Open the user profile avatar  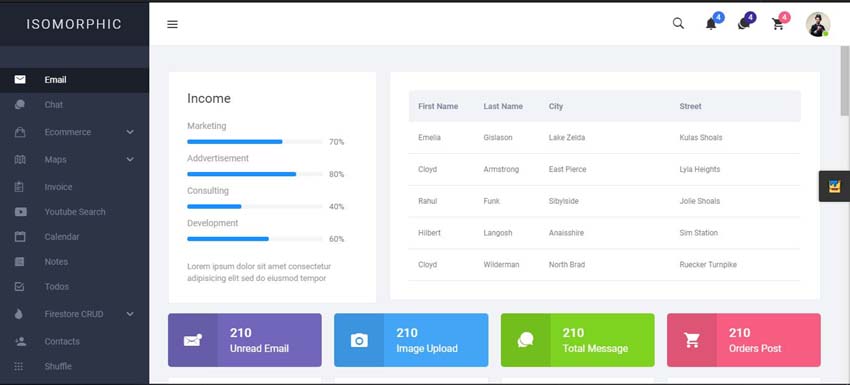pyautogui.click(x=817, y=24)
